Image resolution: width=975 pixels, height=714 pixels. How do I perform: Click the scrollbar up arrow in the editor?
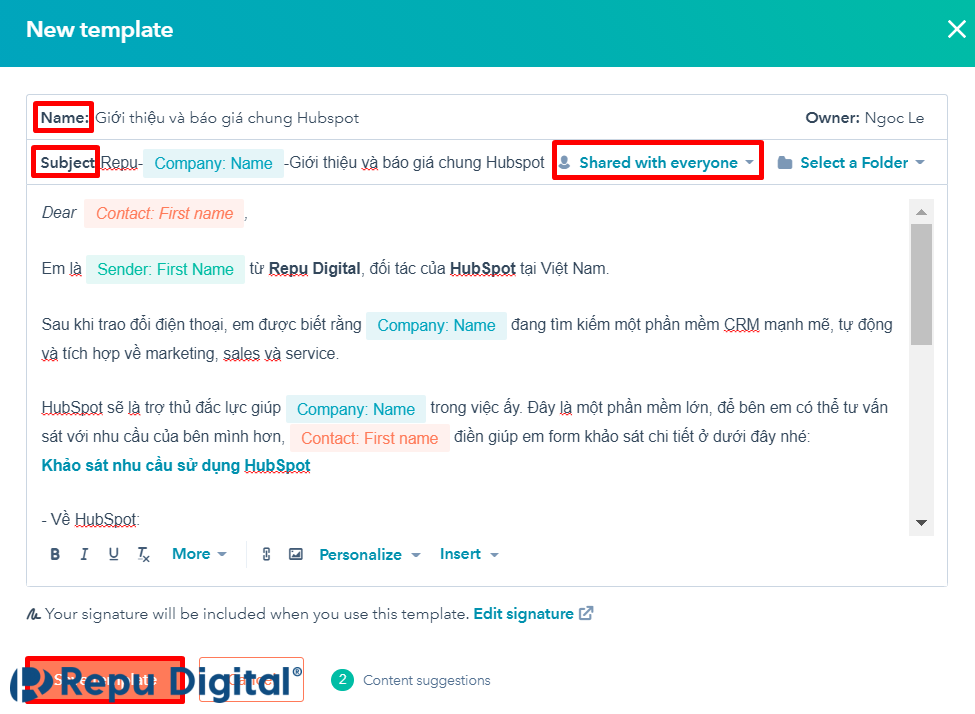[922, 212]
